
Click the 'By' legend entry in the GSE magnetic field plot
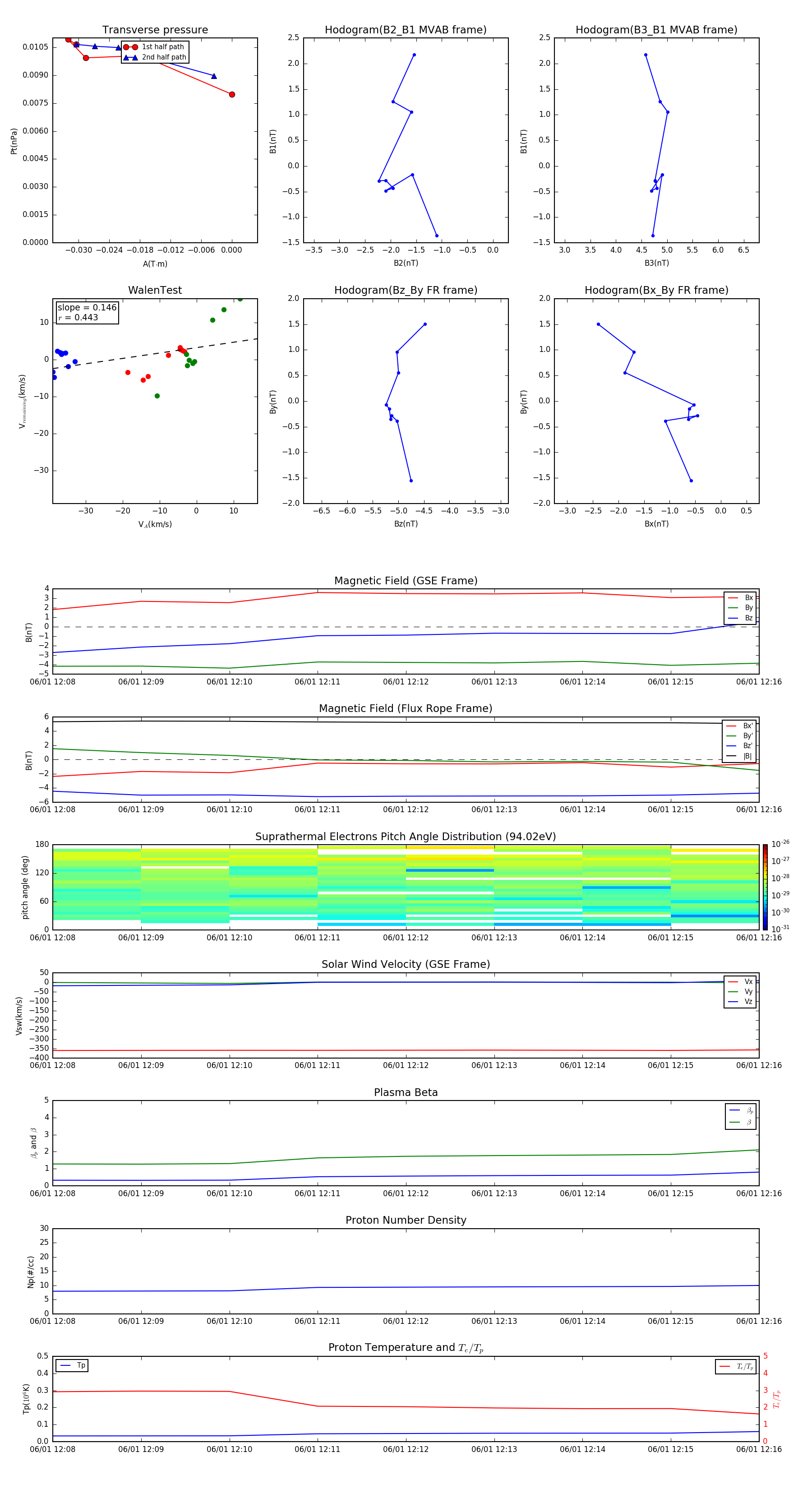click(x=740, y=607)
